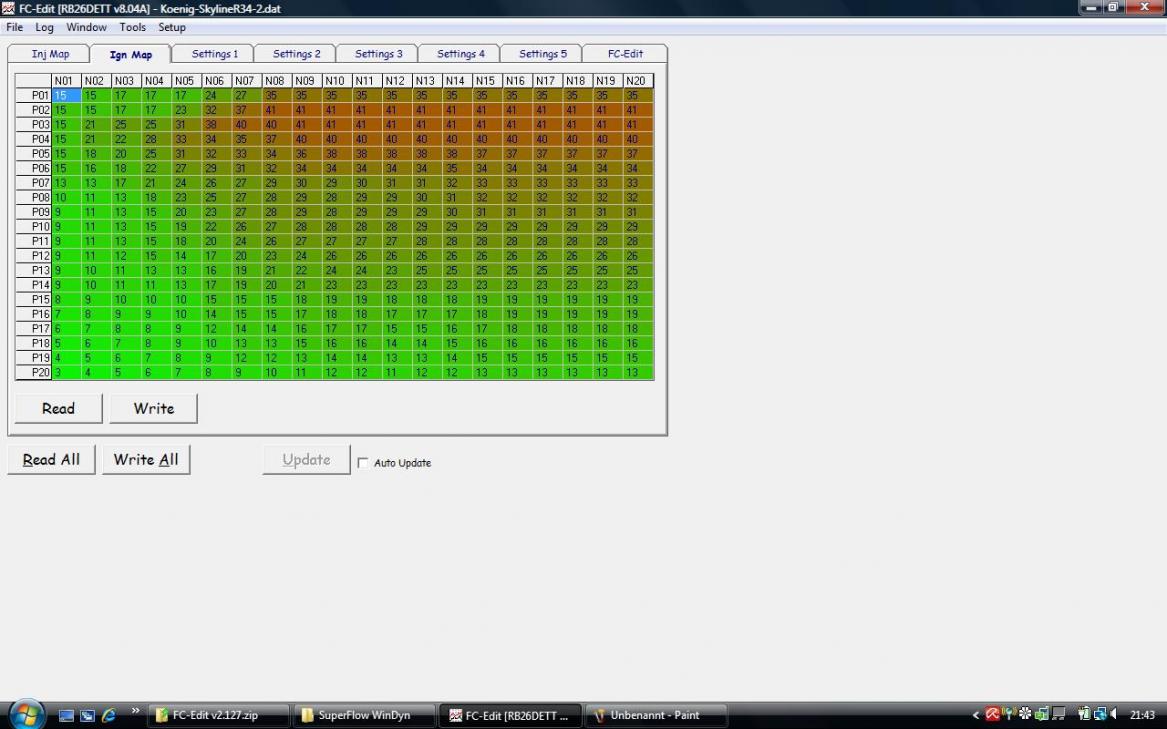The image size is (1167, 729).
Task: Switch to the Inj Map tab
Action: 50,54
